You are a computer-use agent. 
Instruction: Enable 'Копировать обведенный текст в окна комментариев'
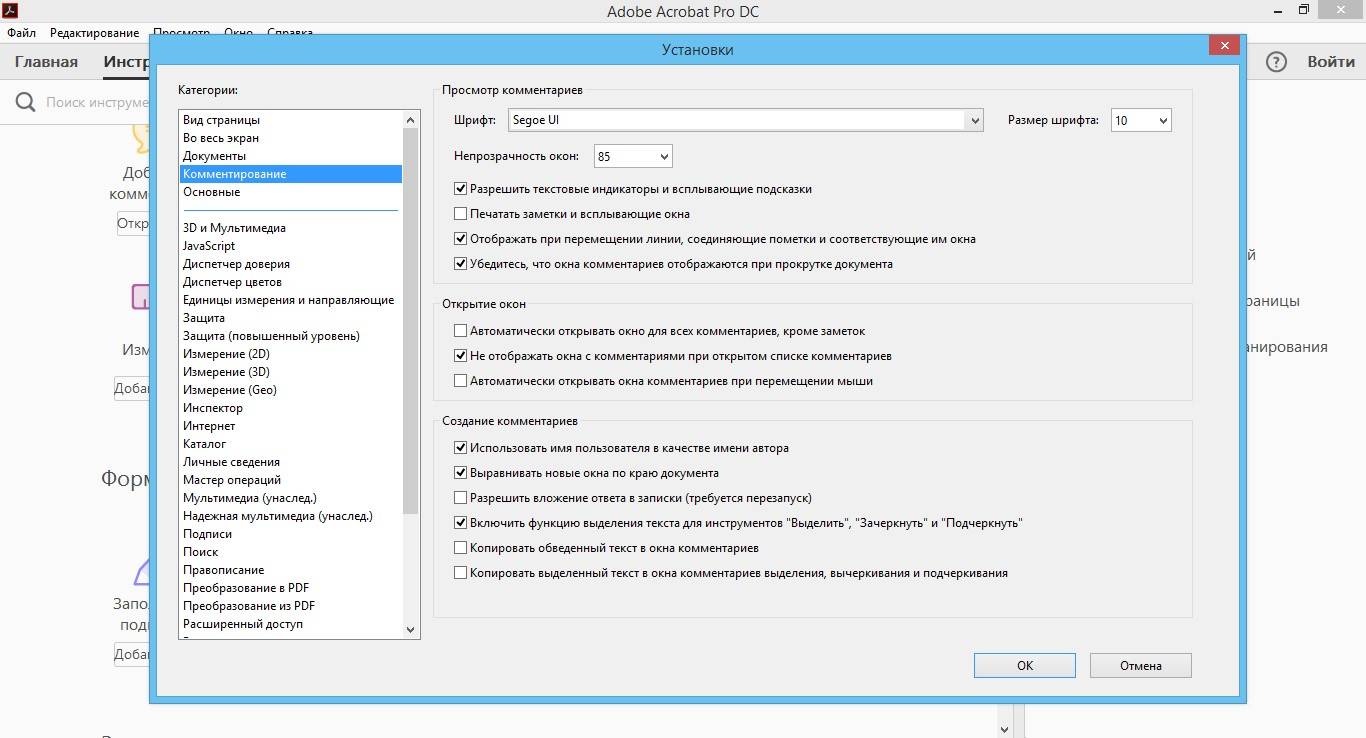point(461,547)
